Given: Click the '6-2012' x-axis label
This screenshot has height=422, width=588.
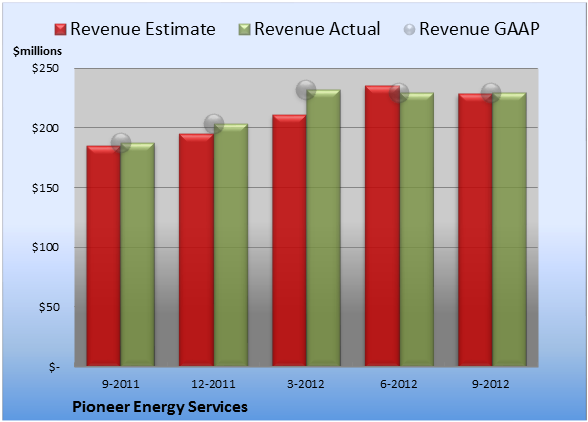Looking at the screenshot, I should 399,384.
